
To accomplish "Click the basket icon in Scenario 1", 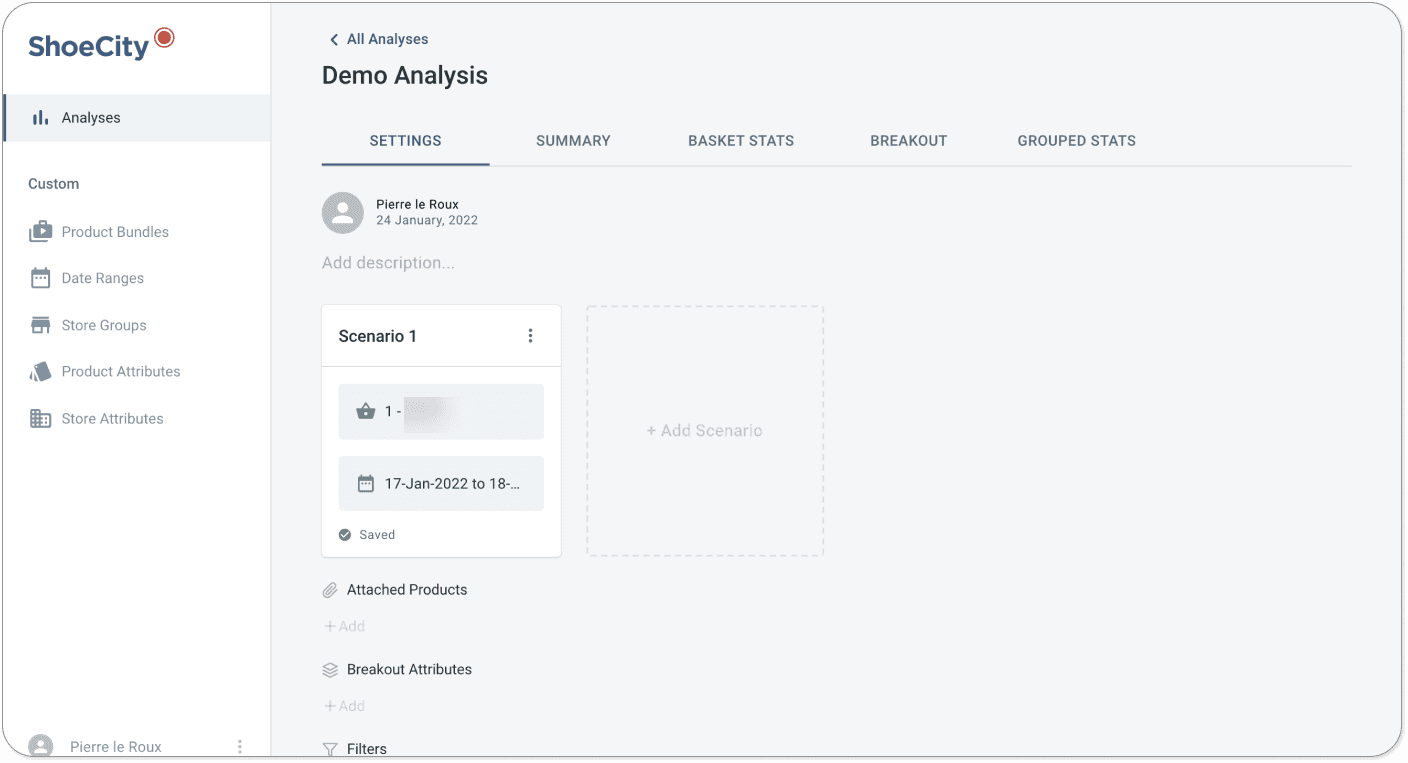I will (x=365, y=410).
